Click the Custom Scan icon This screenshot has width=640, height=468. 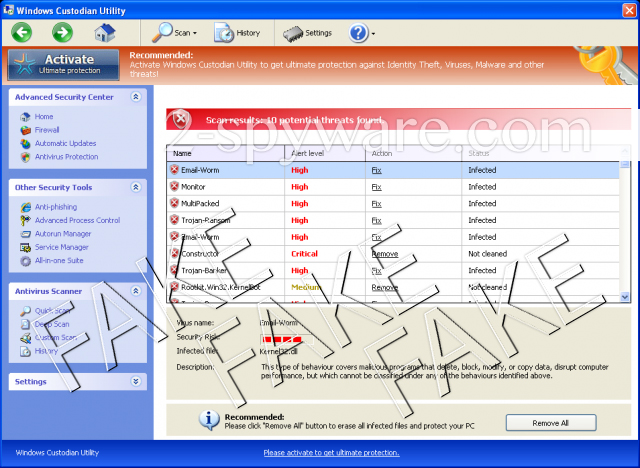coord(25,338)
